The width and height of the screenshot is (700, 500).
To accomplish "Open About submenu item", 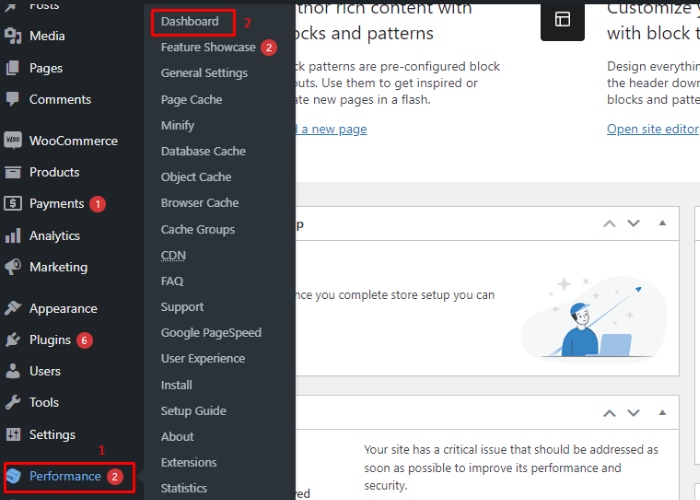I will (177, 437).
